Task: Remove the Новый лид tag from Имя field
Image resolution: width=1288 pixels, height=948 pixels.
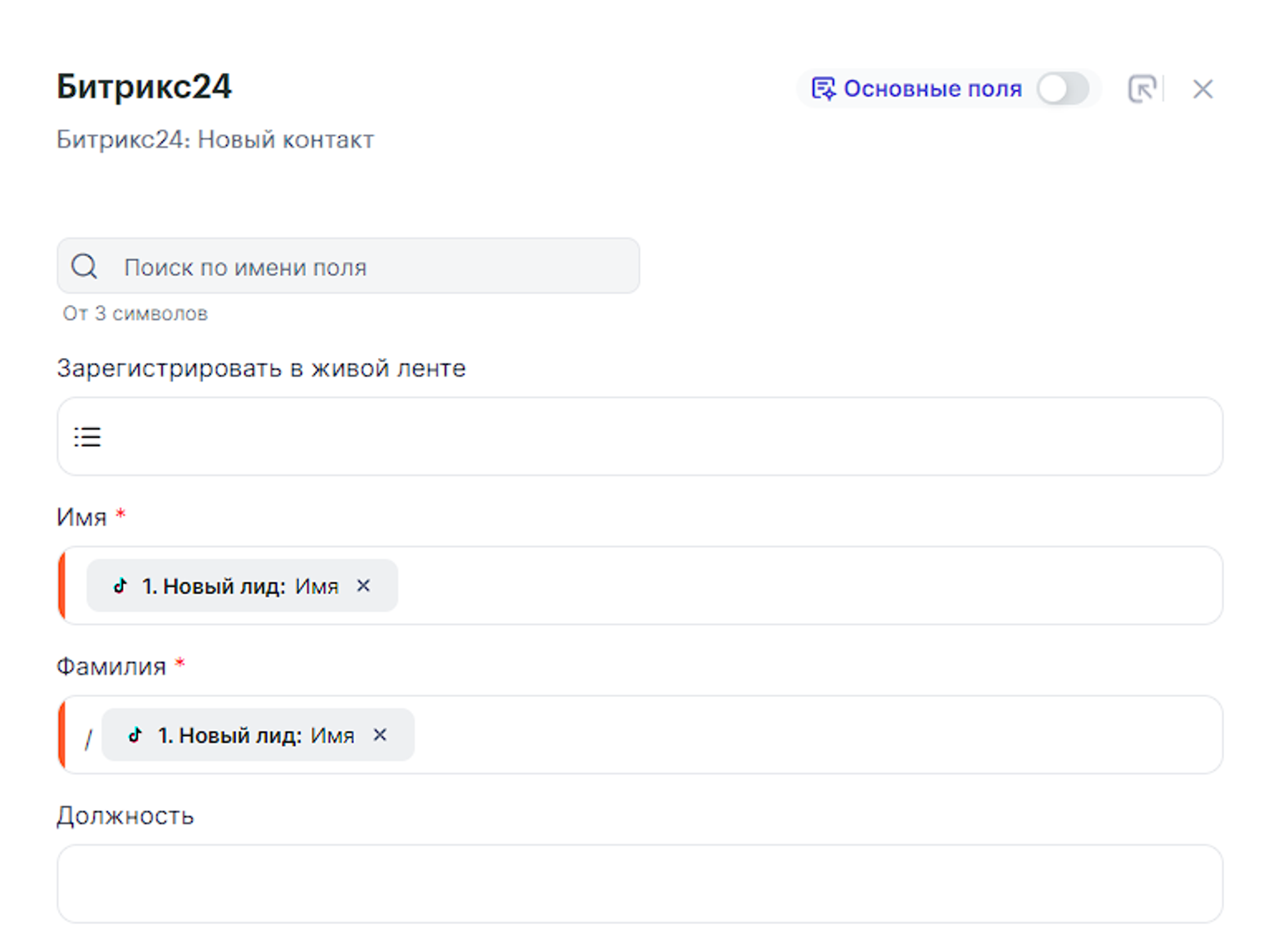Action: coord(363,586)
